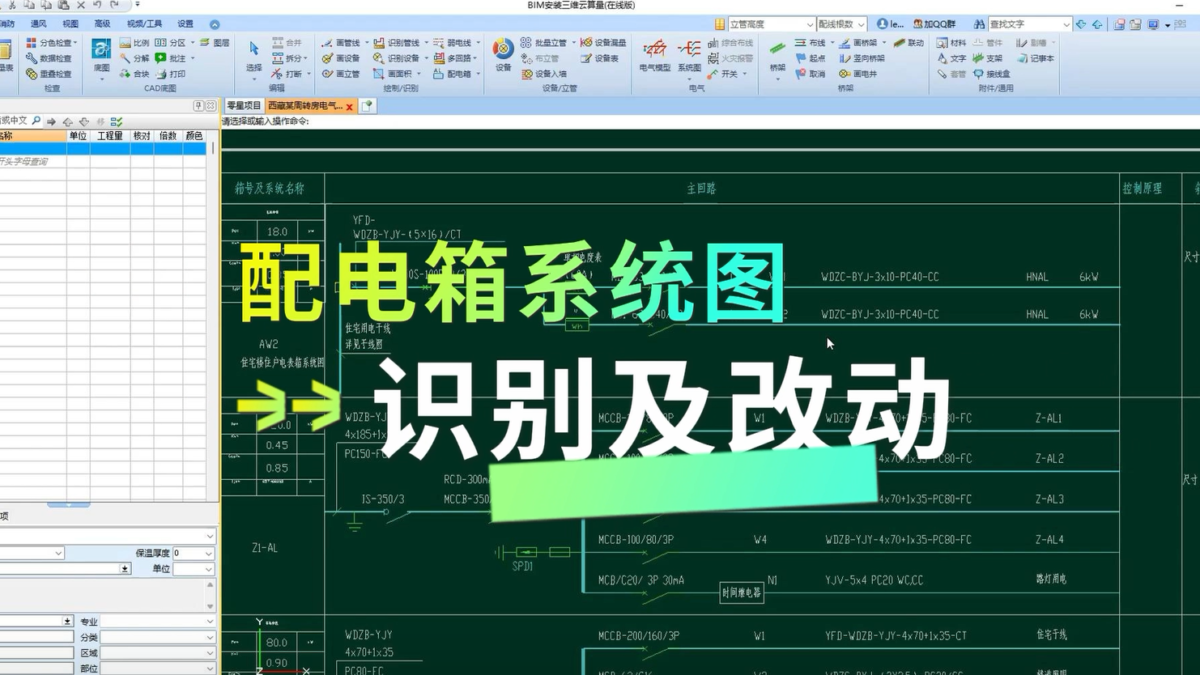Switch to the 高级 ribbon tab

click(x=102, y=24)
